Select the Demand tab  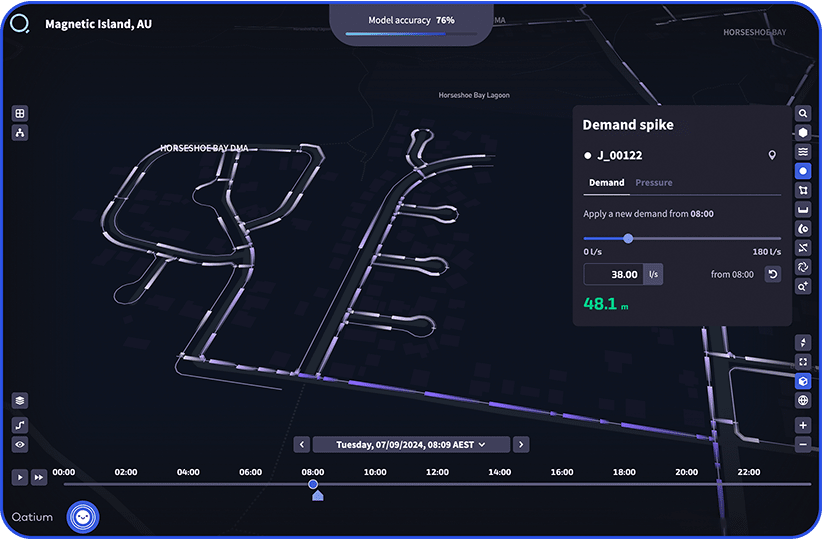[606, 183]
